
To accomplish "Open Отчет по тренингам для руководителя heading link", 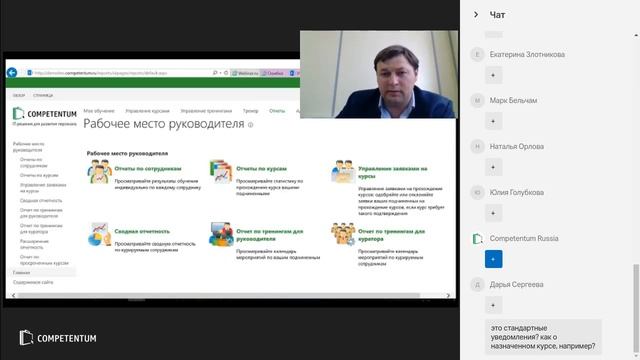I will point(269,235).
